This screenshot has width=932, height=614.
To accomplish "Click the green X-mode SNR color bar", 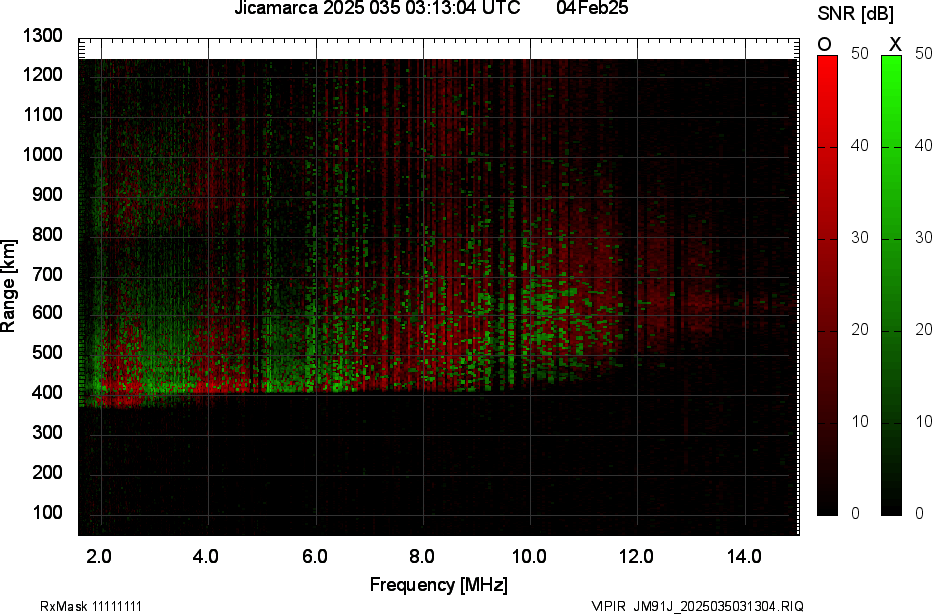I will [892, 285].
